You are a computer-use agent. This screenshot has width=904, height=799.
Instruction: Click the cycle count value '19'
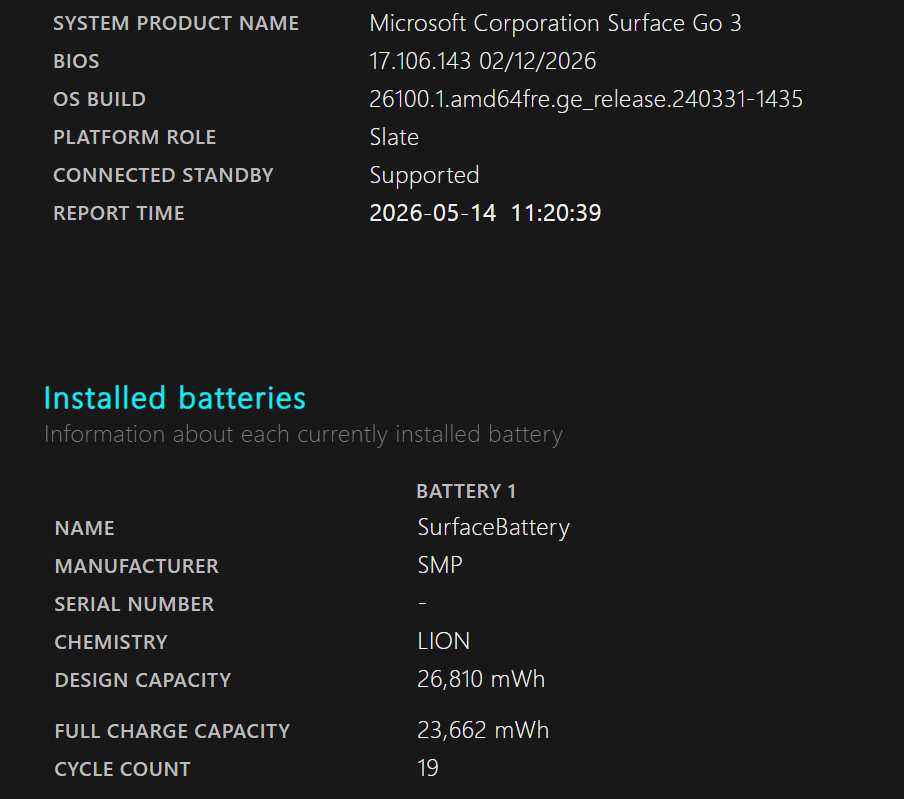(x=428, y=768)
